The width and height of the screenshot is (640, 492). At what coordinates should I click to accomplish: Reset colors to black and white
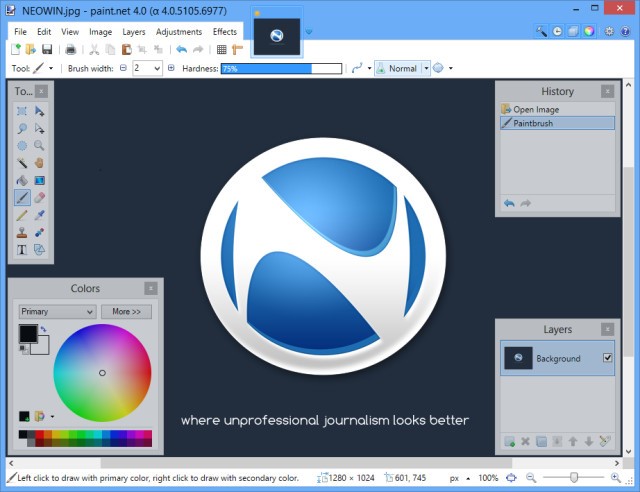pyautogui.click(x=24, y=350)
